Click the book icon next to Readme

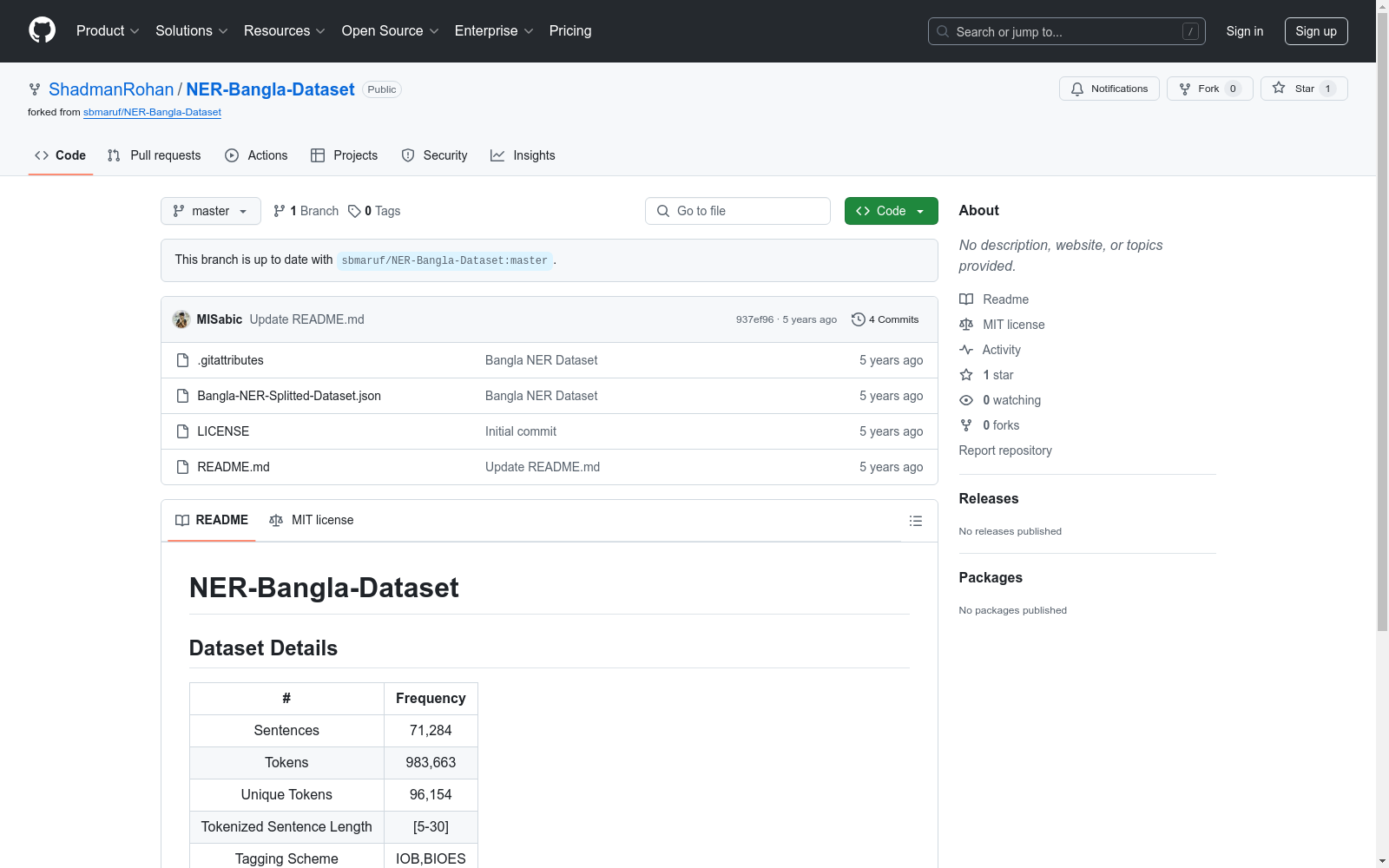coord(966,299)
